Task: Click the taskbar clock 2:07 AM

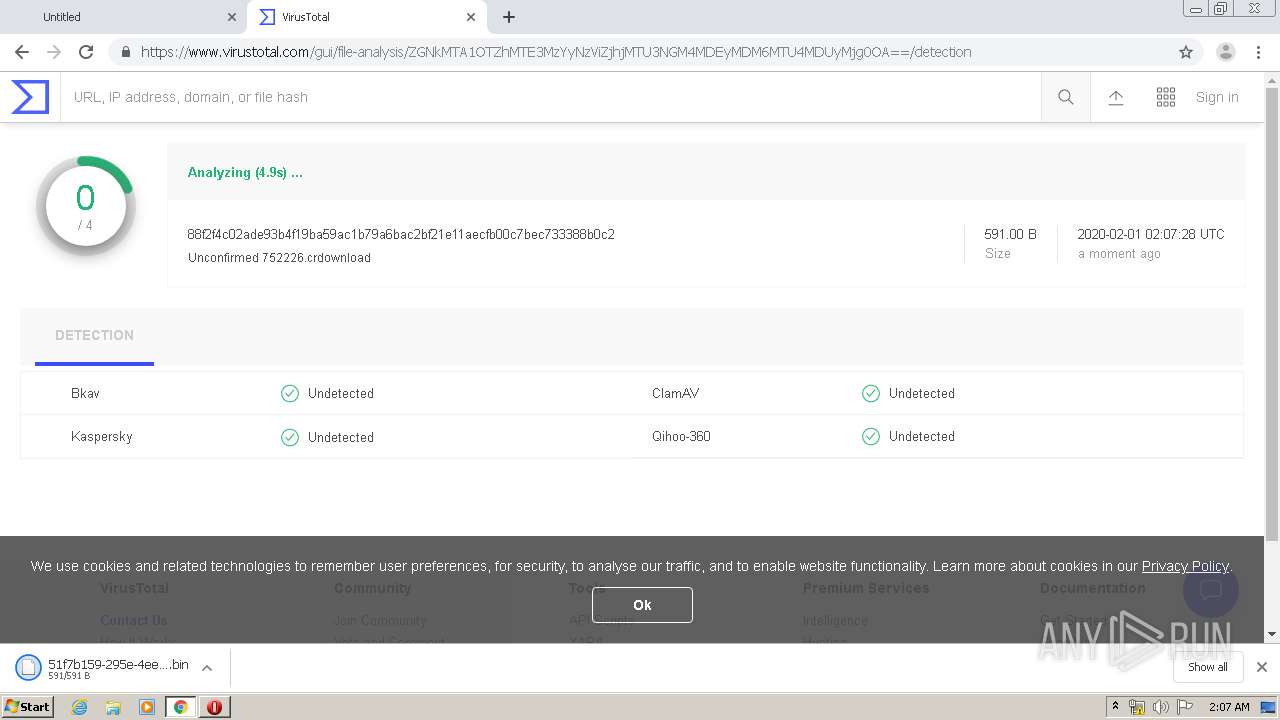Action: point(1229,707)
